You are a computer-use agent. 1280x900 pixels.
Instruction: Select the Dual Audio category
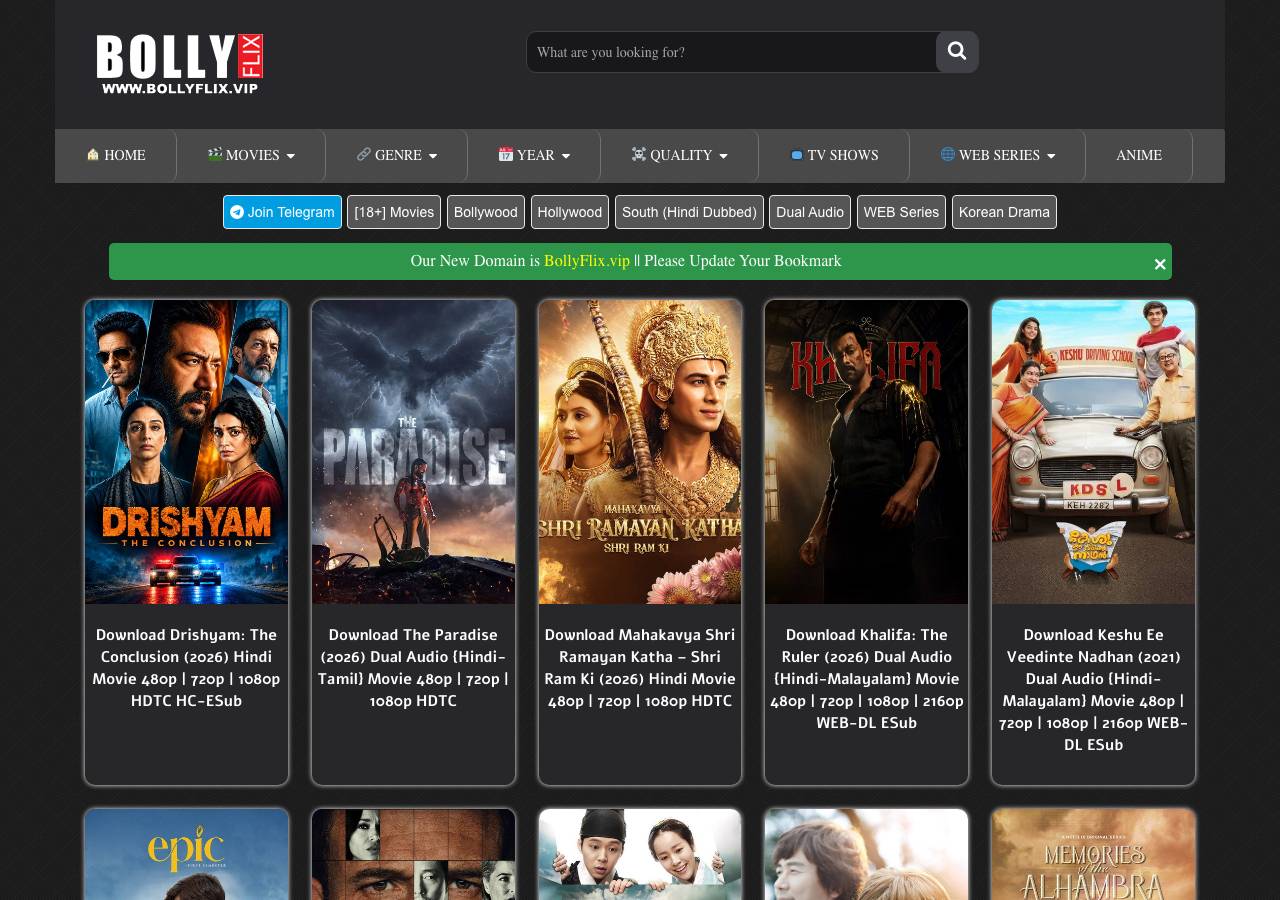pos(810,212)
